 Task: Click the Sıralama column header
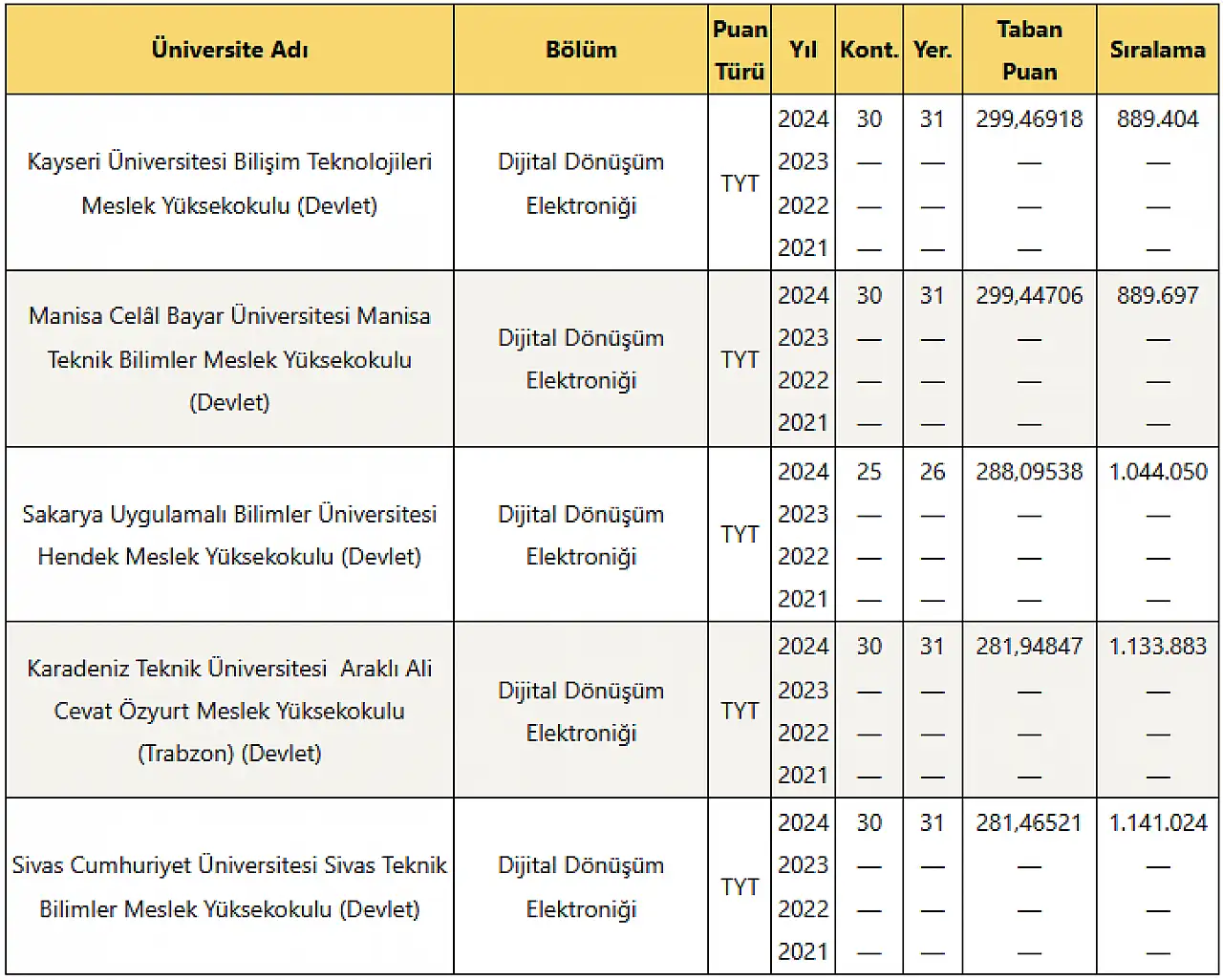1158,50
